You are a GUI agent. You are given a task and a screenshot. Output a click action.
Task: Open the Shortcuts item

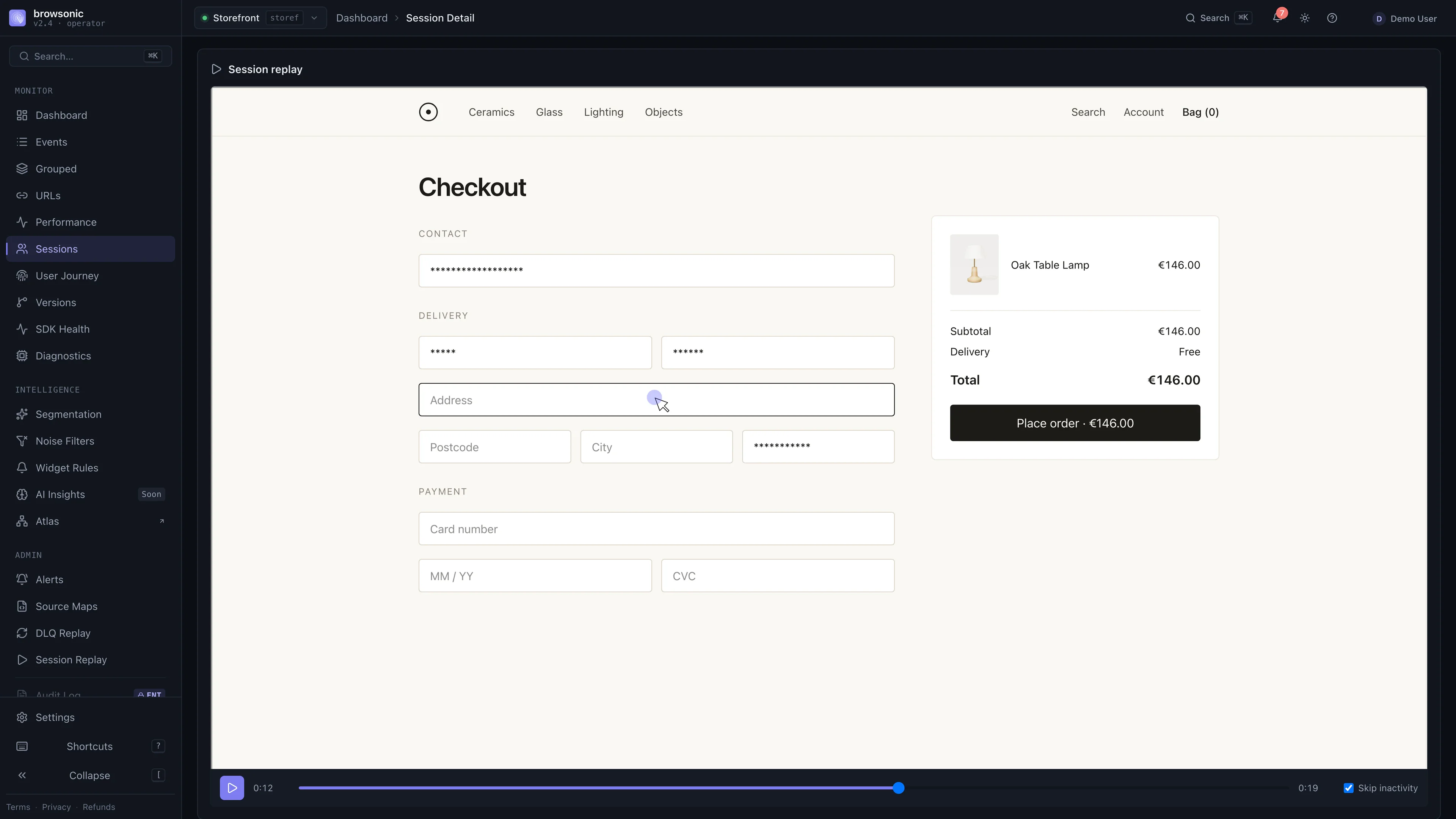click(x=91, y=746)
